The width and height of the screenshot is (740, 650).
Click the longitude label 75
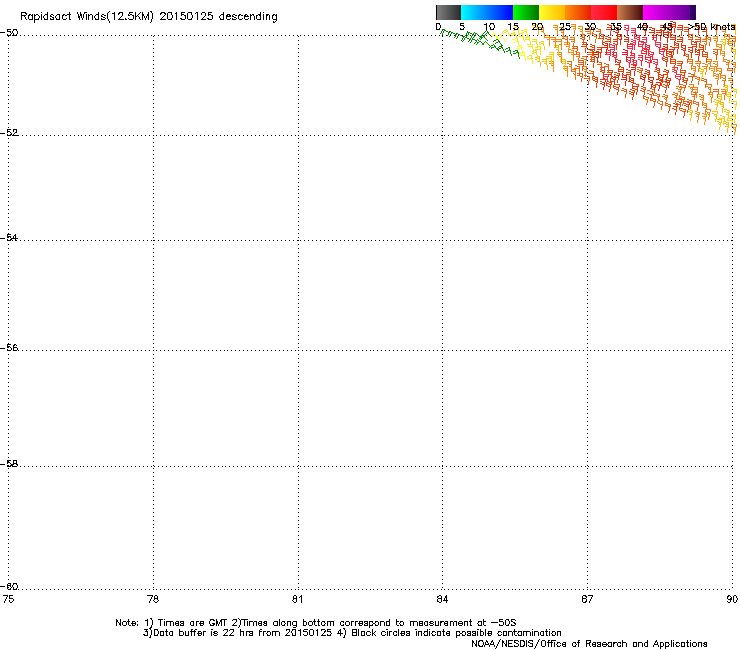click(8, 599)
